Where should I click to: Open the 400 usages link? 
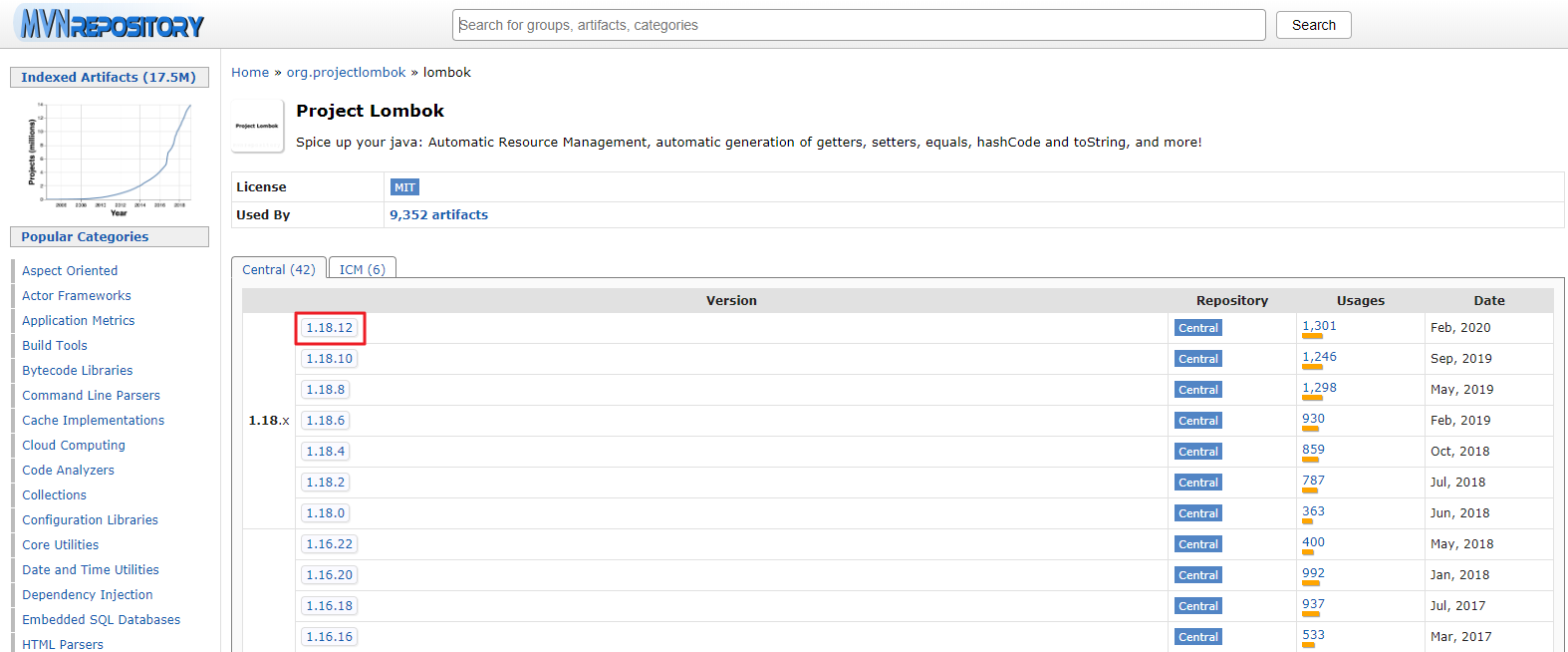[1313, 542]
